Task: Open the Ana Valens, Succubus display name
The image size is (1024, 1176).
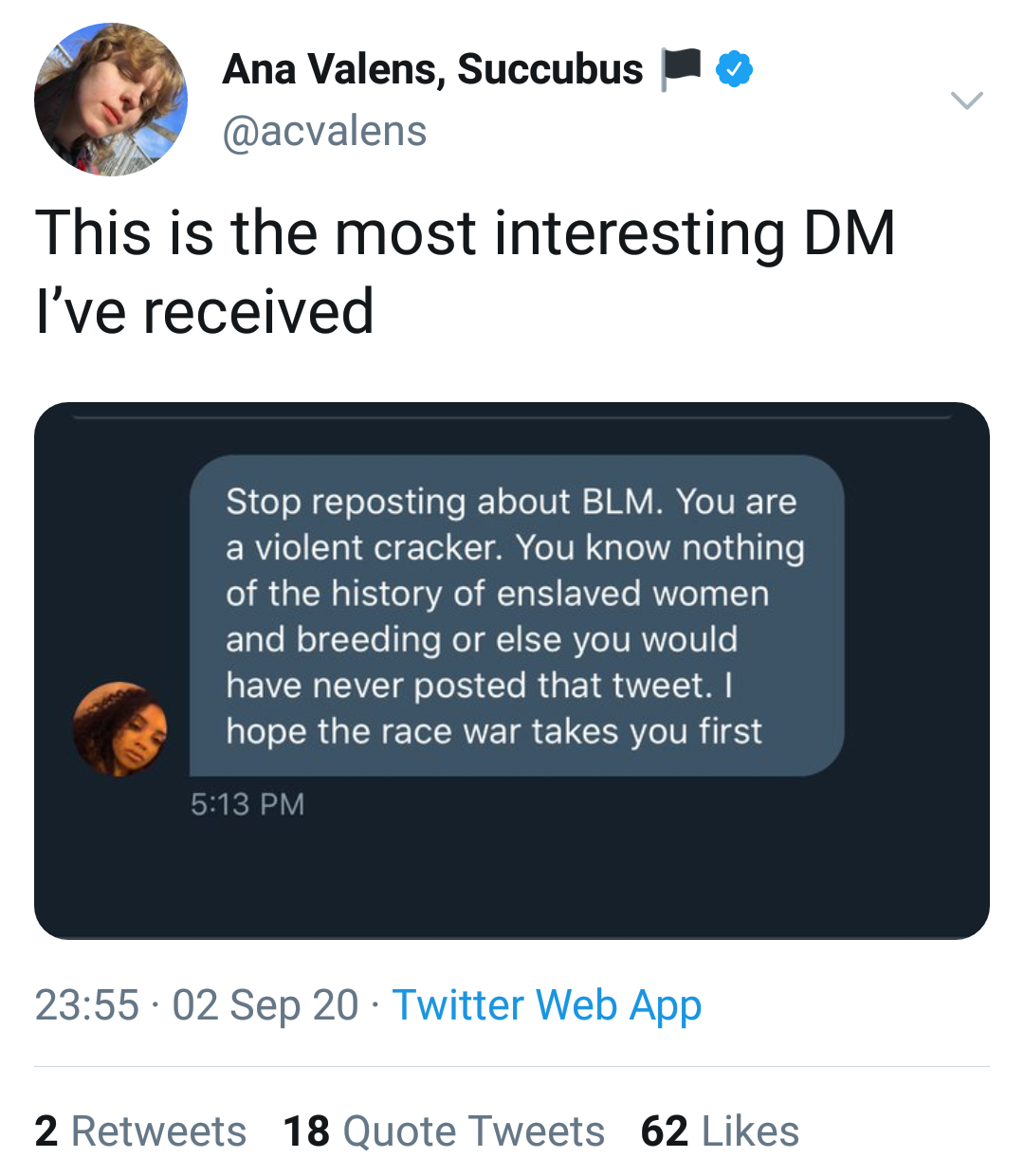Action: click(x=432, y=69)
